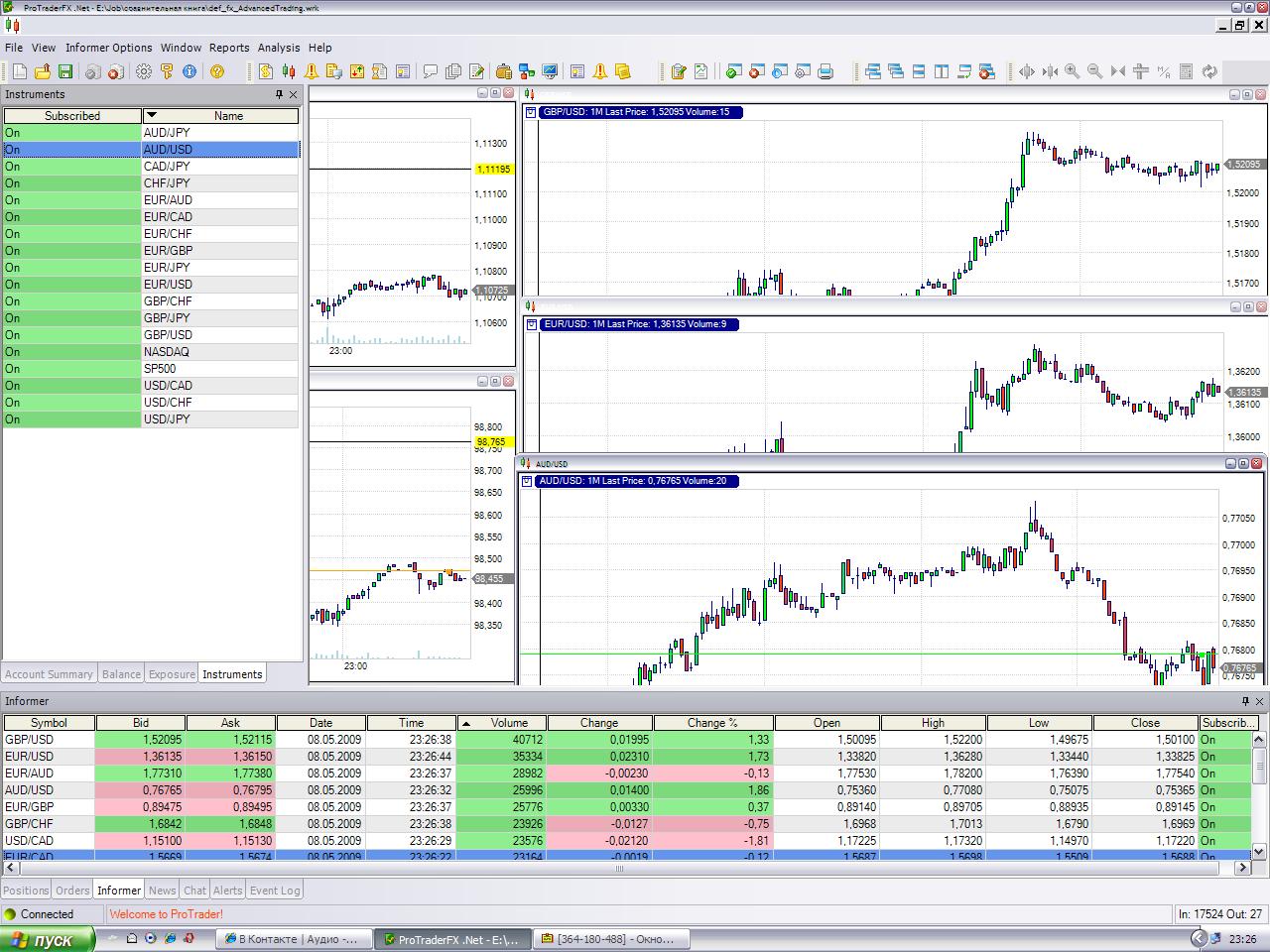This screenshot has height=952, width=1270.
Task: Open the Analysis menu
Action: tap(279, 48)
